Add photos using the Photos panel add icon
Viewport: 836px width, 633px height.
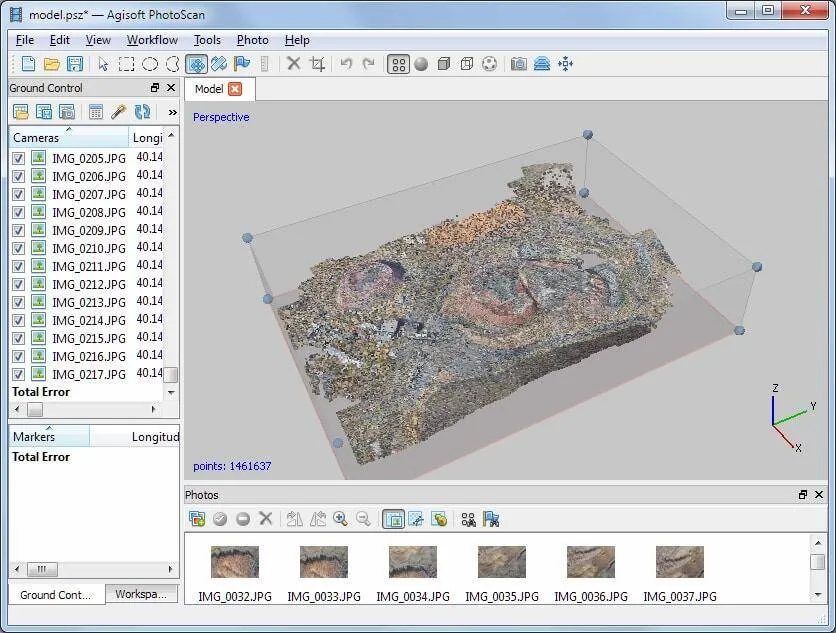tap(196, 518)
